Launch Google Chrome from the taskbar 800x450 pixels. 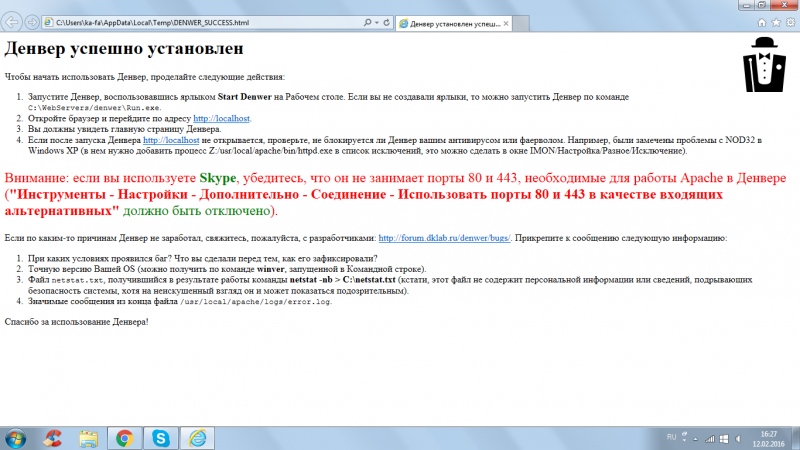click(x=124, y=438)
